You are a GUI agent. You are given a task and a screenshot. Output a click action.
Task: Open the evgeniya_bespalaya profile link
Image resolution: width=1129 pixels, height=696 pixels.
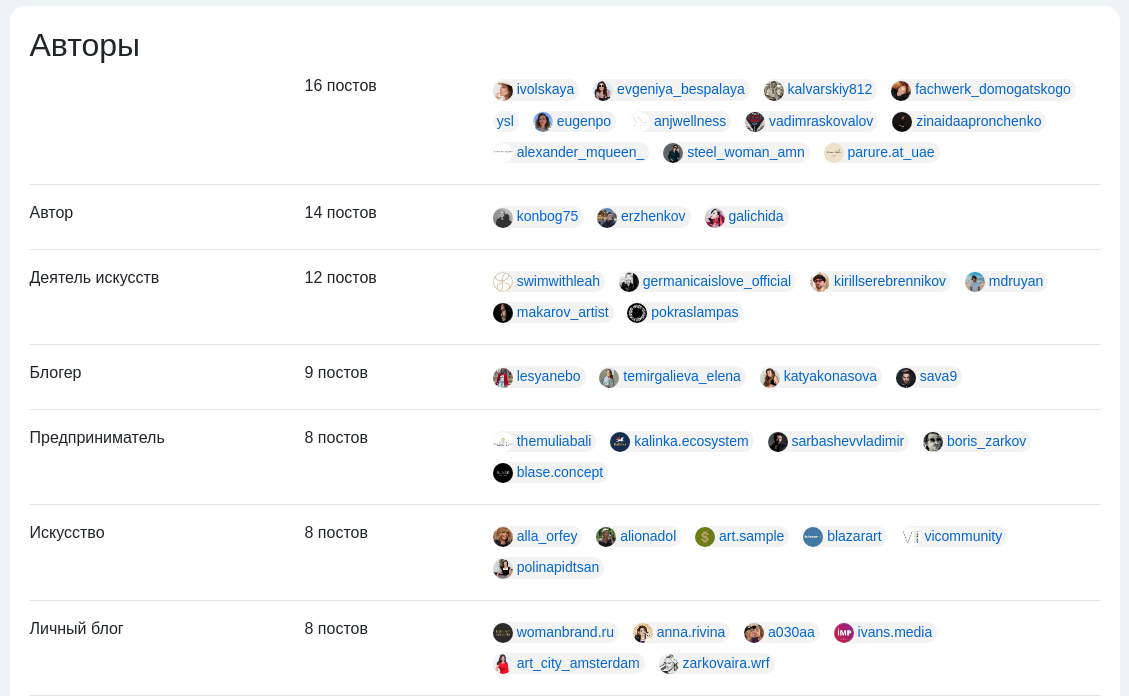point(680,89)
